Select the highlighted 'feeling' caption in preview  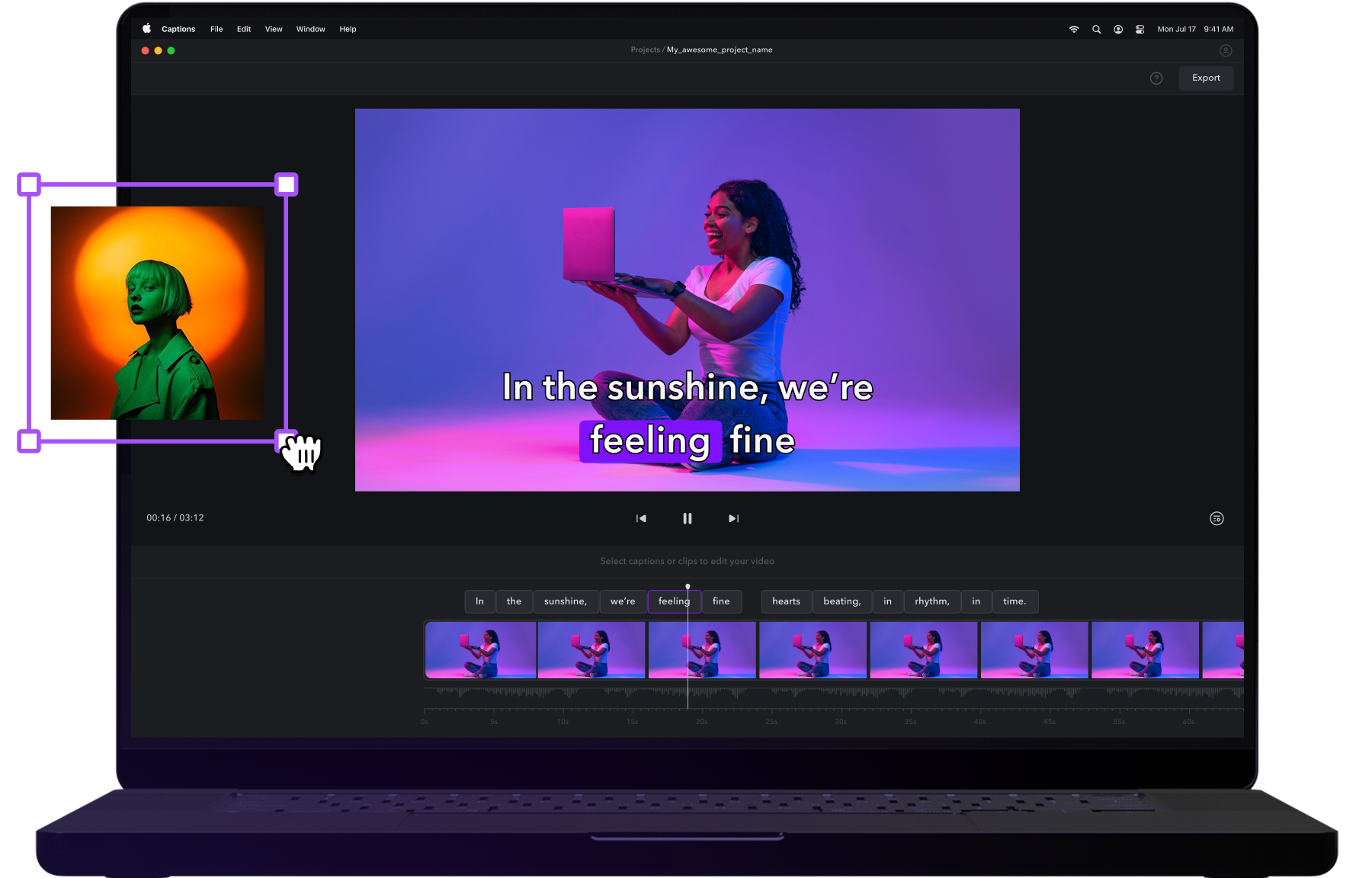pyautogui.click(x=650, y=441)
